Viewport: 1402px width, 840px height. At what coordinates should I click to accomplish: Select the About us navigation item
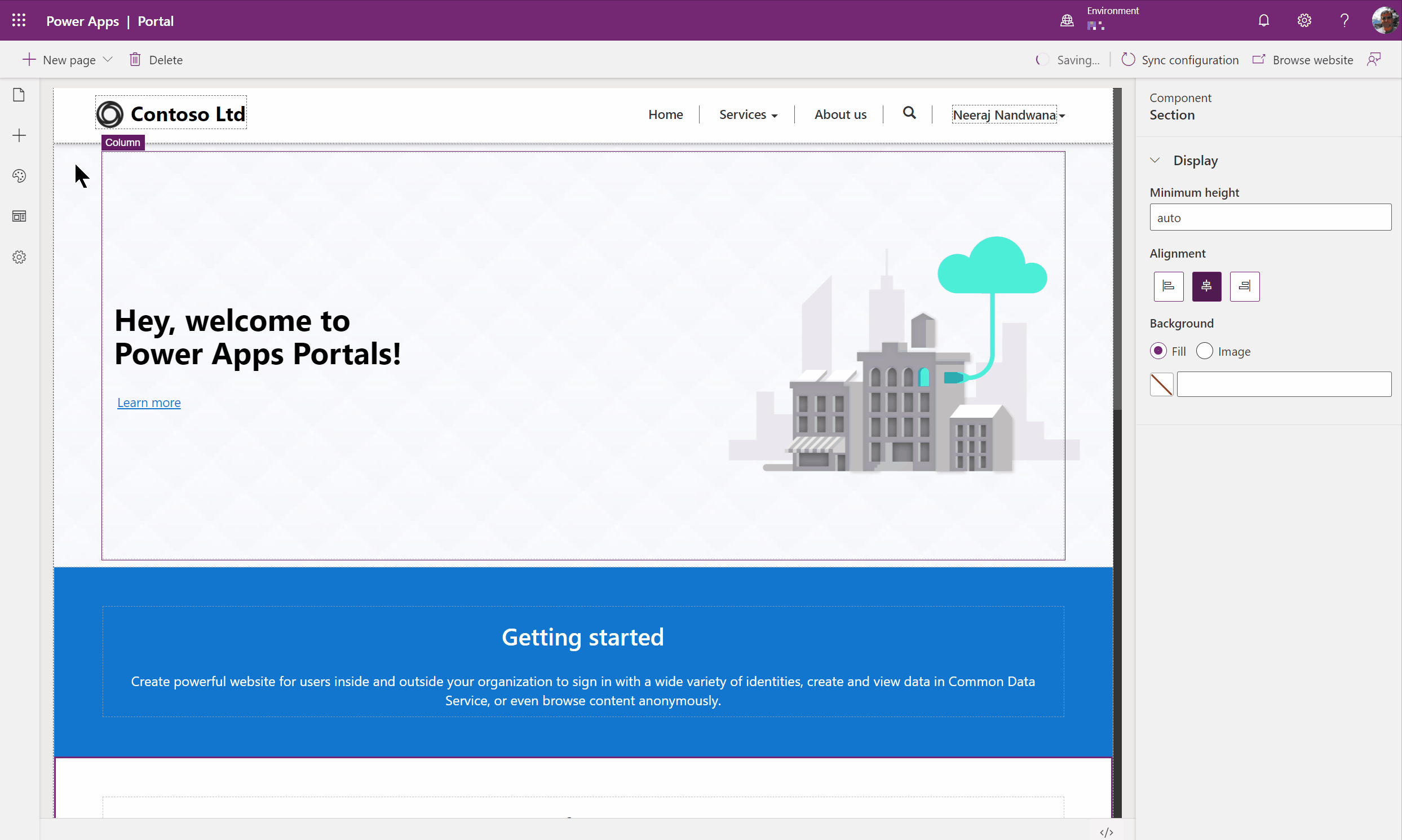coord(840,114)
